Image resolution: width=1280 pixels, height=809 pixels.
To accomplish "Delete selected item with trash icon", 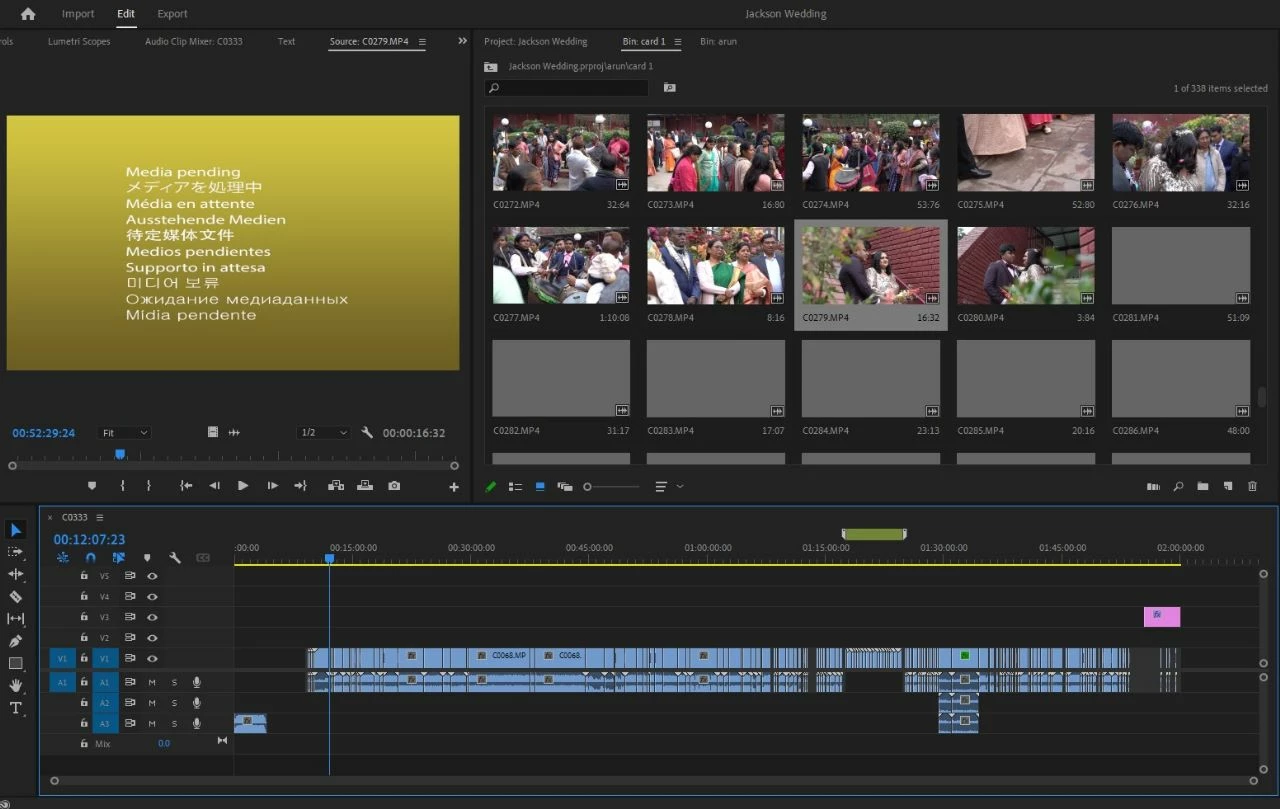I will click(x=1252, y=487).
